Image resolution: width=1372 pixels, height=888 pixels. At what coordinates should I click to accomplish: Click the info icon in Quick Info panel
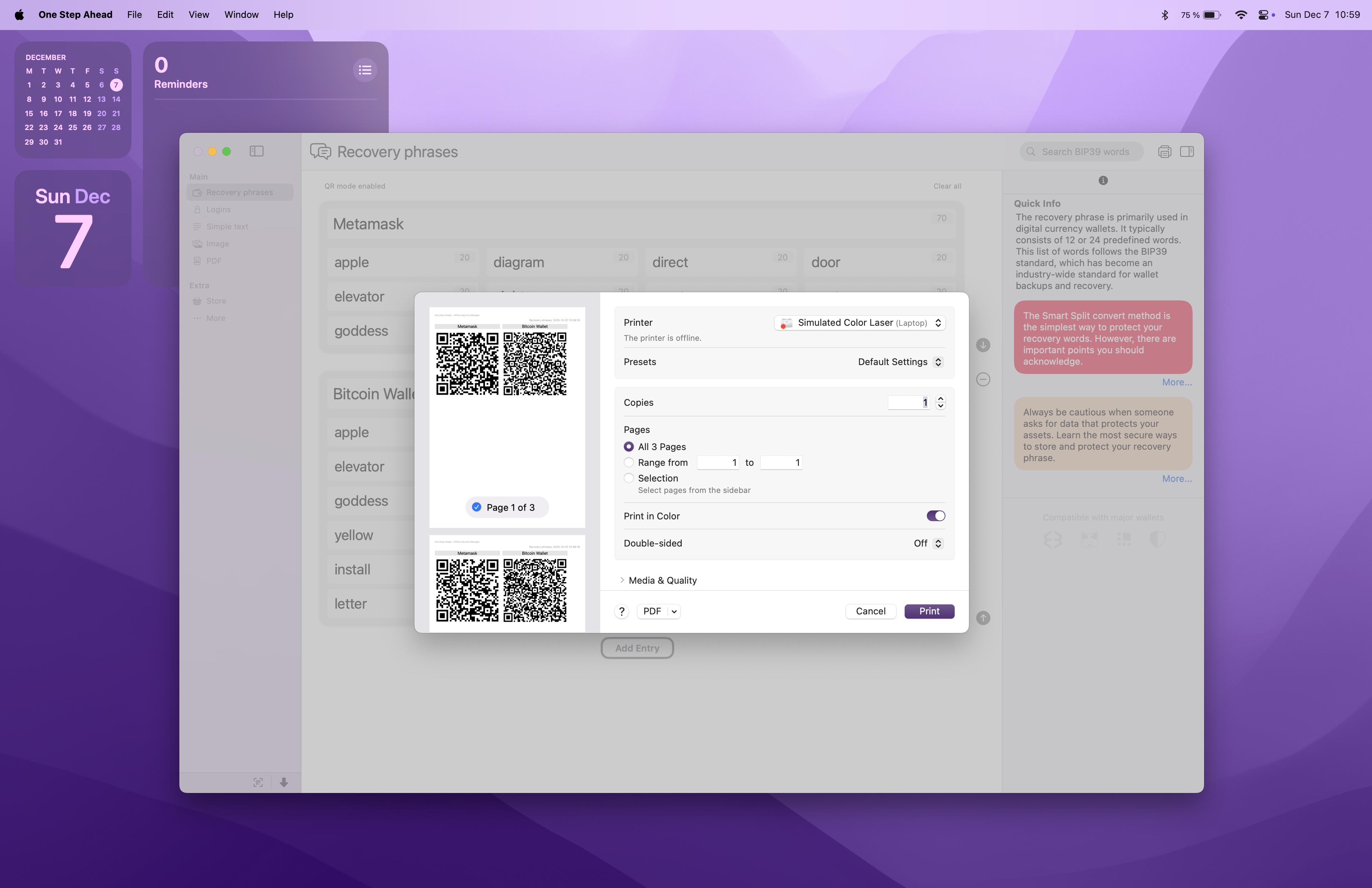tap(1103, 180)
